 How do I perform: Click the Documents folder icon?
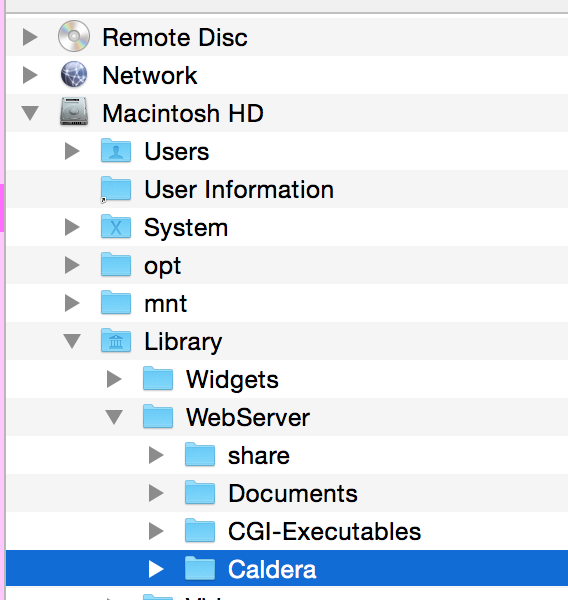click(200, 492)
